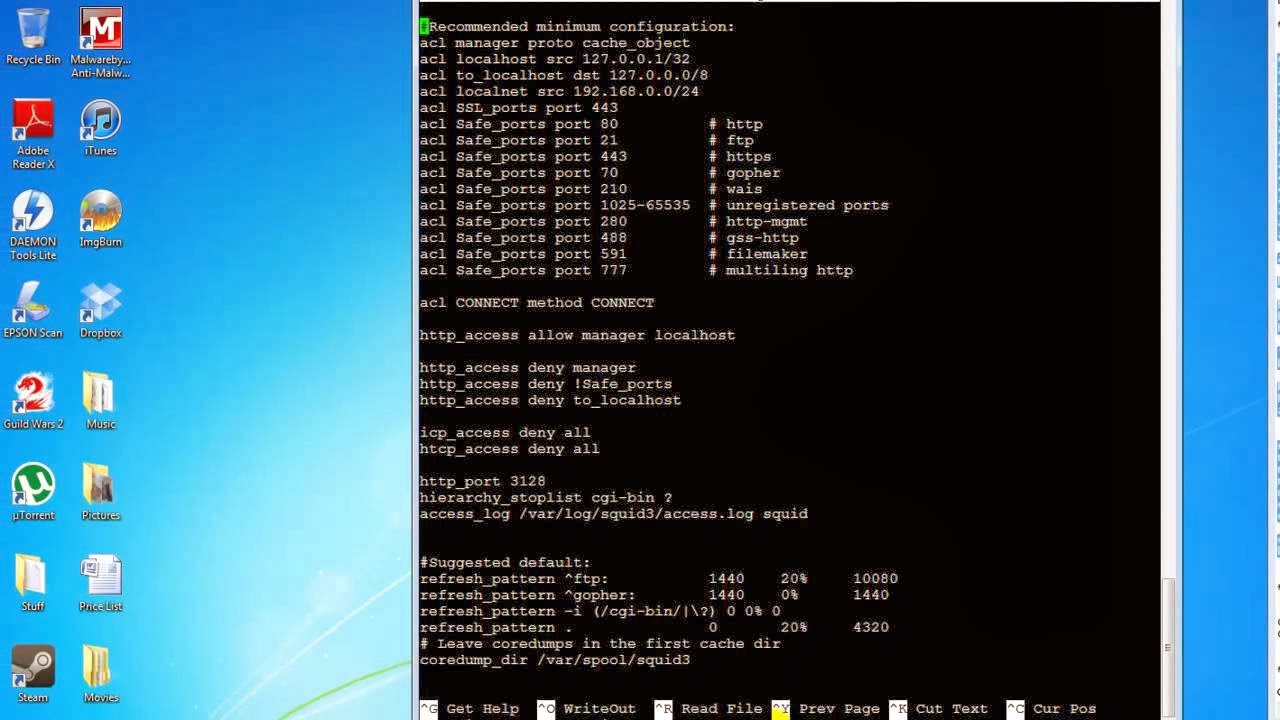Click 'http_access allow manager localhost' line
The width and height of the screenshot is (1280, 720).
(x=577, y=335)
